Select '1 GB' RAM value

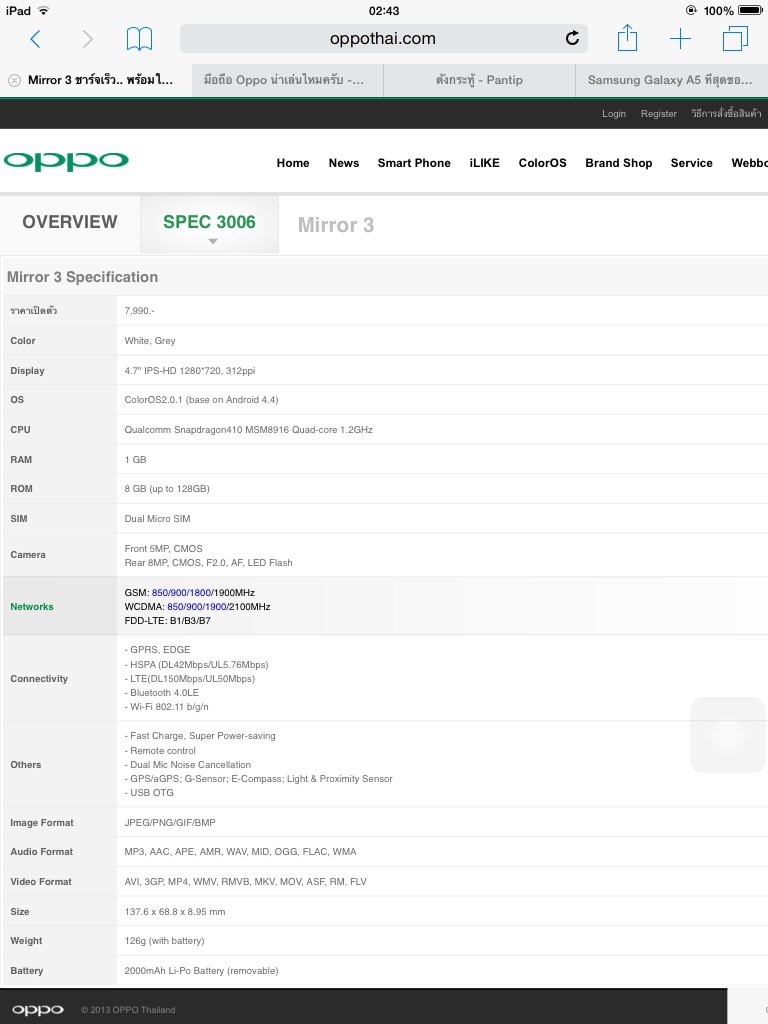coord(135,460)
